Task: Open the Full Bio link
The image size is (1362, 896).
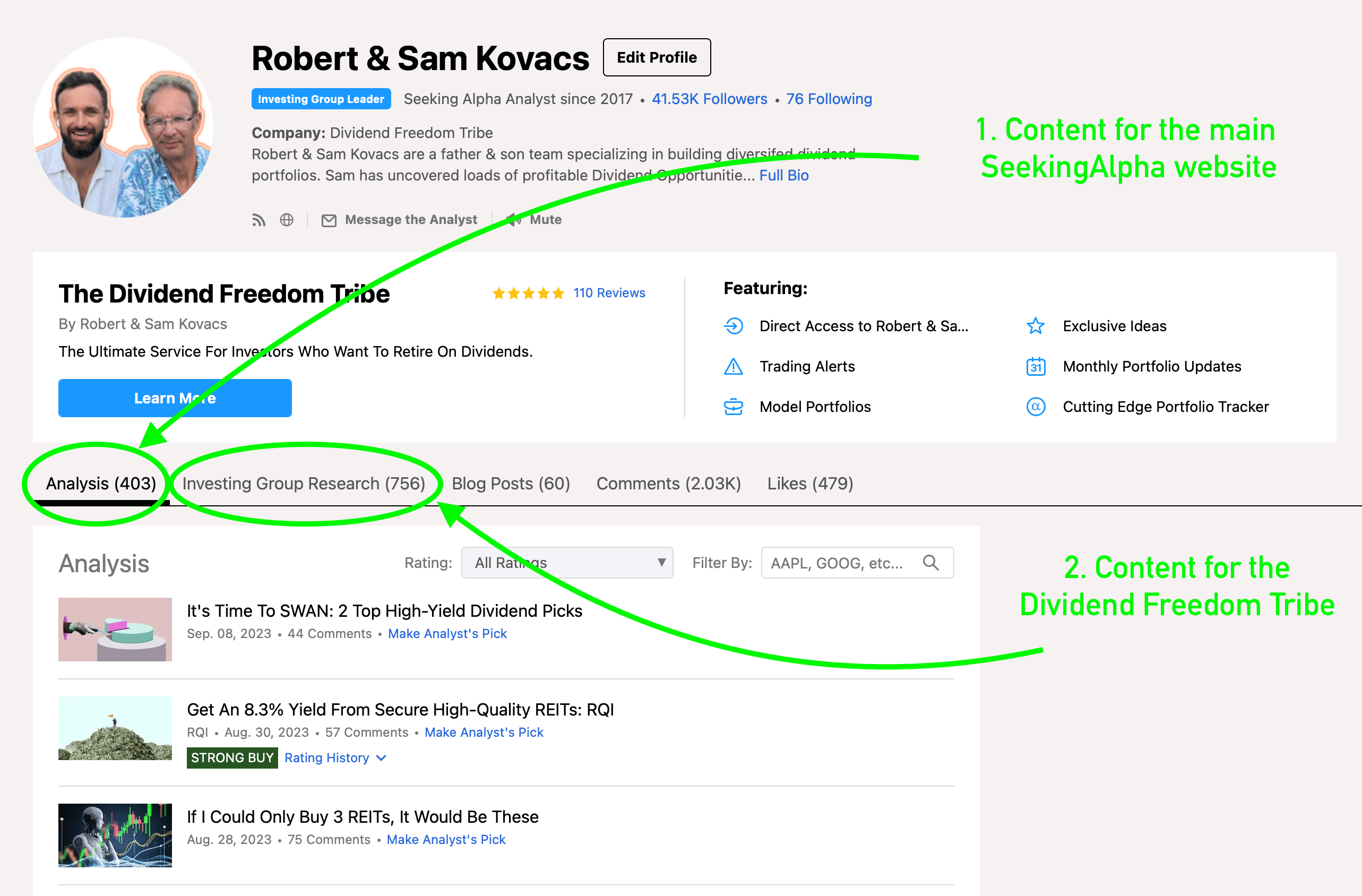Action: [x=783, y=175]
